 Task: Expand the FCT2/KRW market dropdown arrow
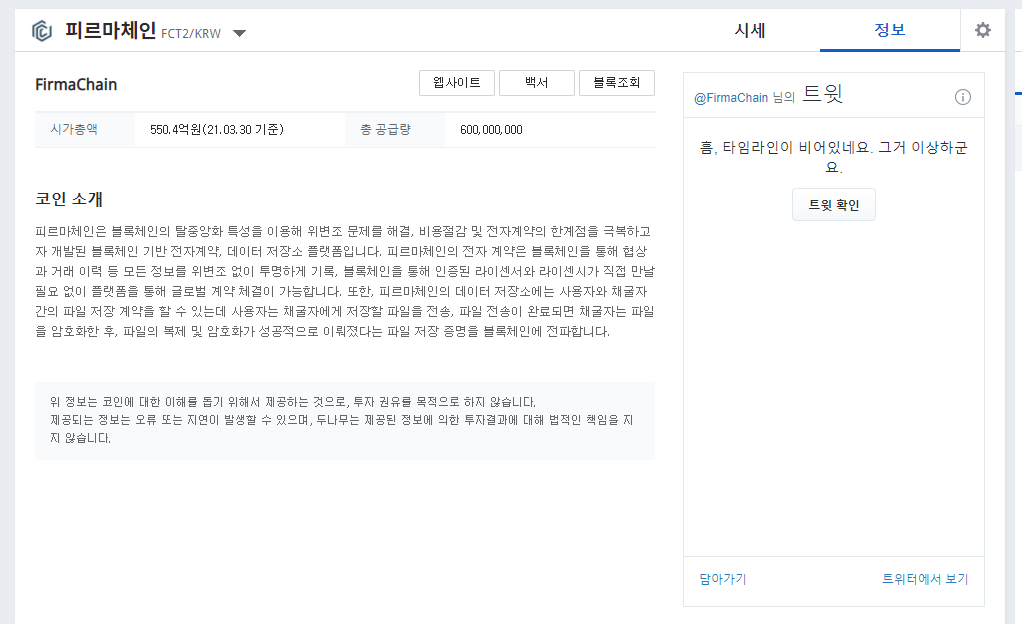239,33
